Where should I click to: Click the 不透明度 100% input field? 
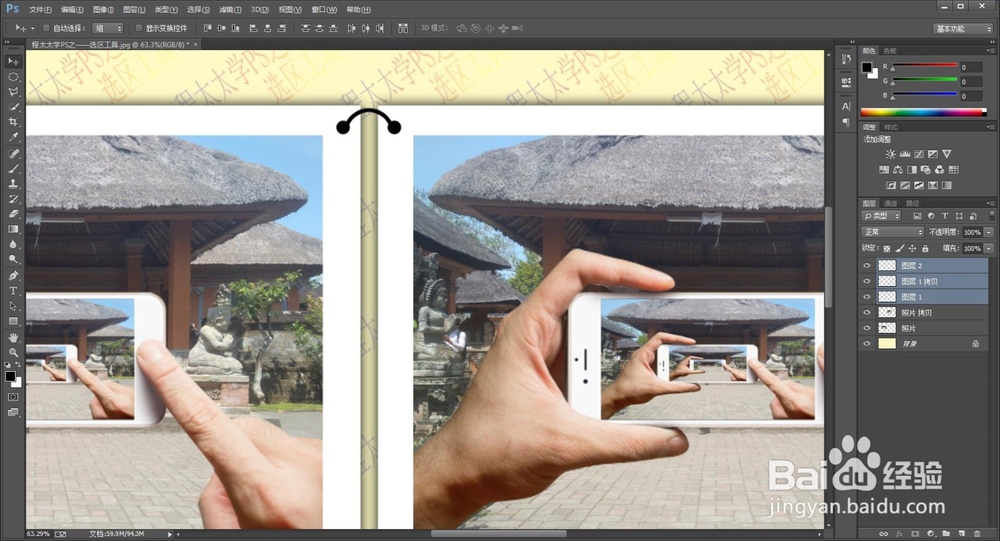(x=972, y=232)
